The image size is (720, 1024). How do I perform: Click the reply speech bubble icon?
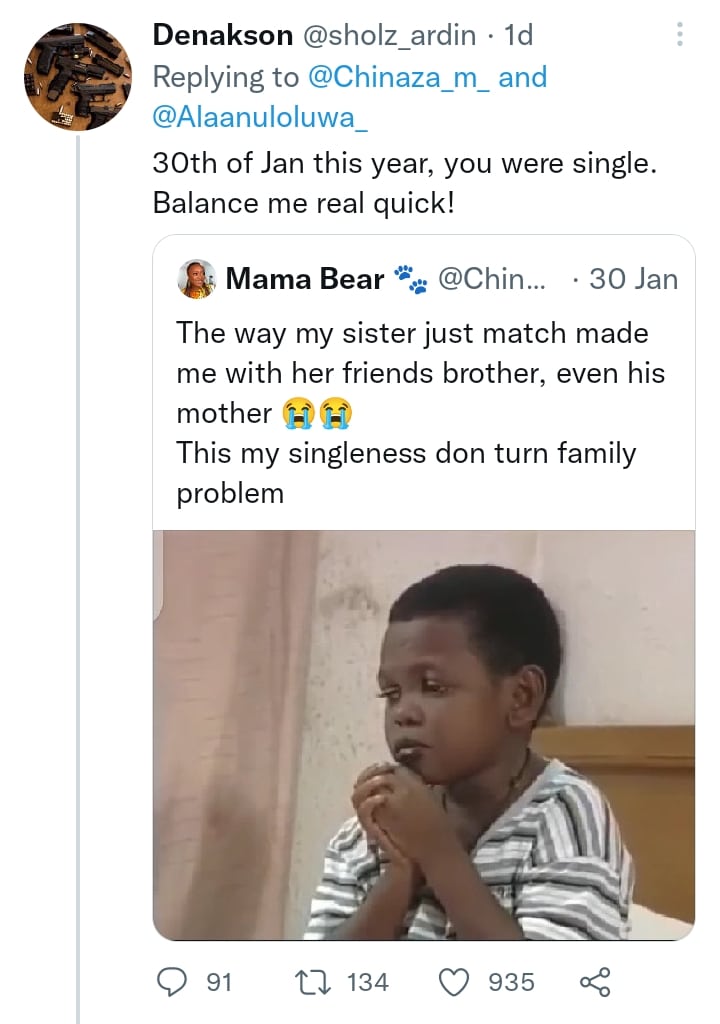click(x=172, y=982)
